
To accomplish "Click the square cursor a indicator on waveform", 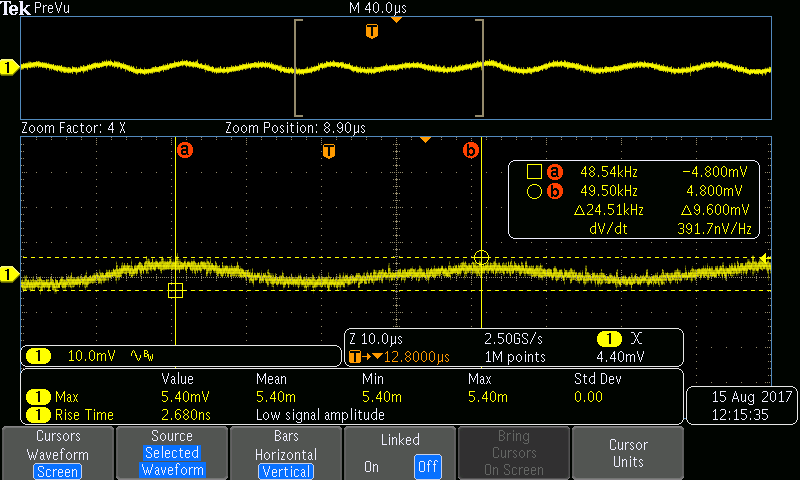I will click(175, 291).
